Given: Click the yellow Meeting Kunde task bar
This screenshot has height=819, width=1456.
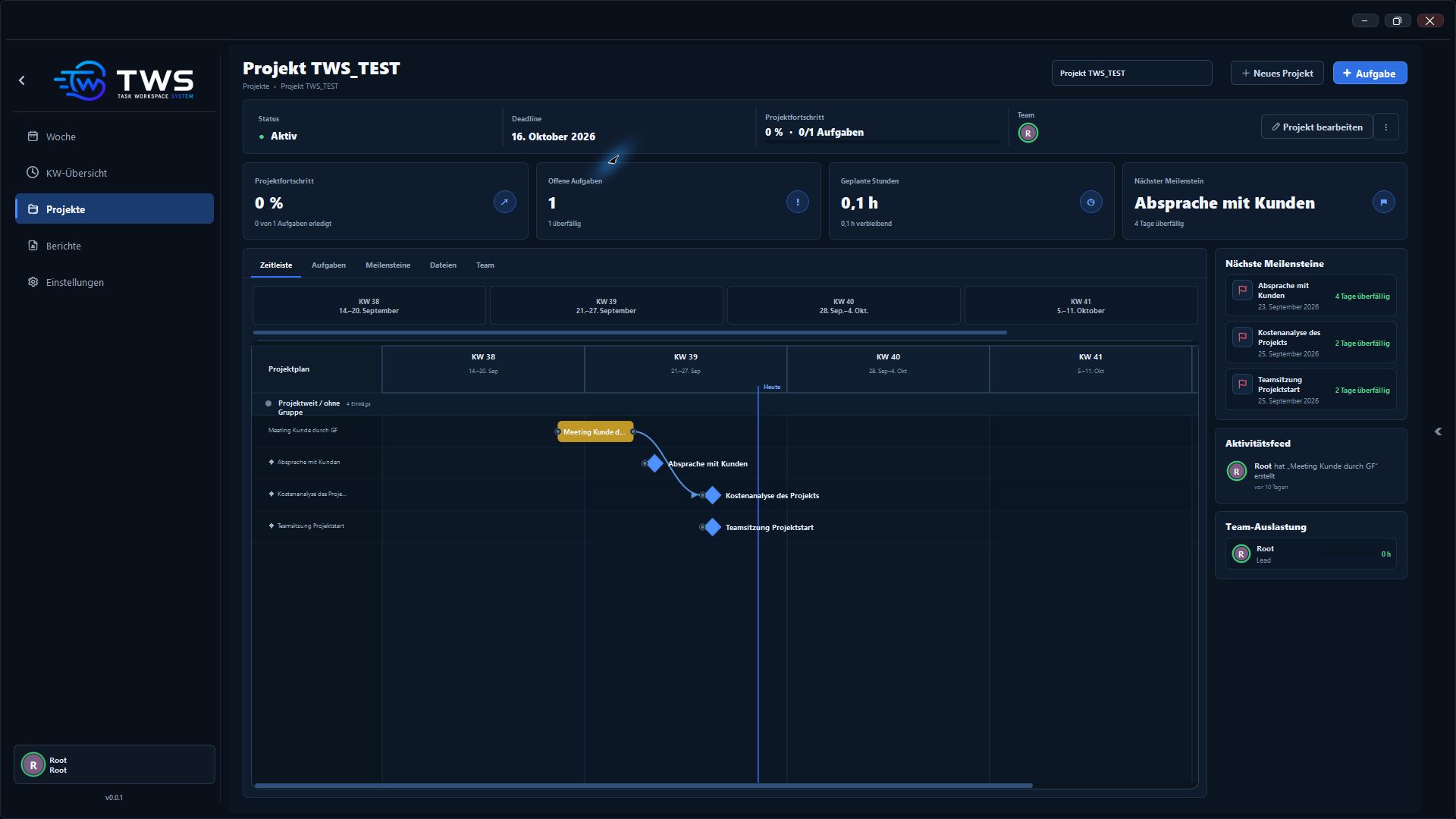Looking at the screenshot, I should click(x=595, y=431).
